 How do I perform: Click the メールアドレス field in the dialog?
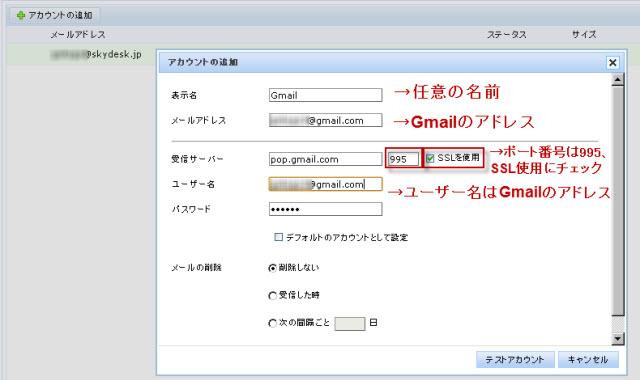click(x=325, y=120)
